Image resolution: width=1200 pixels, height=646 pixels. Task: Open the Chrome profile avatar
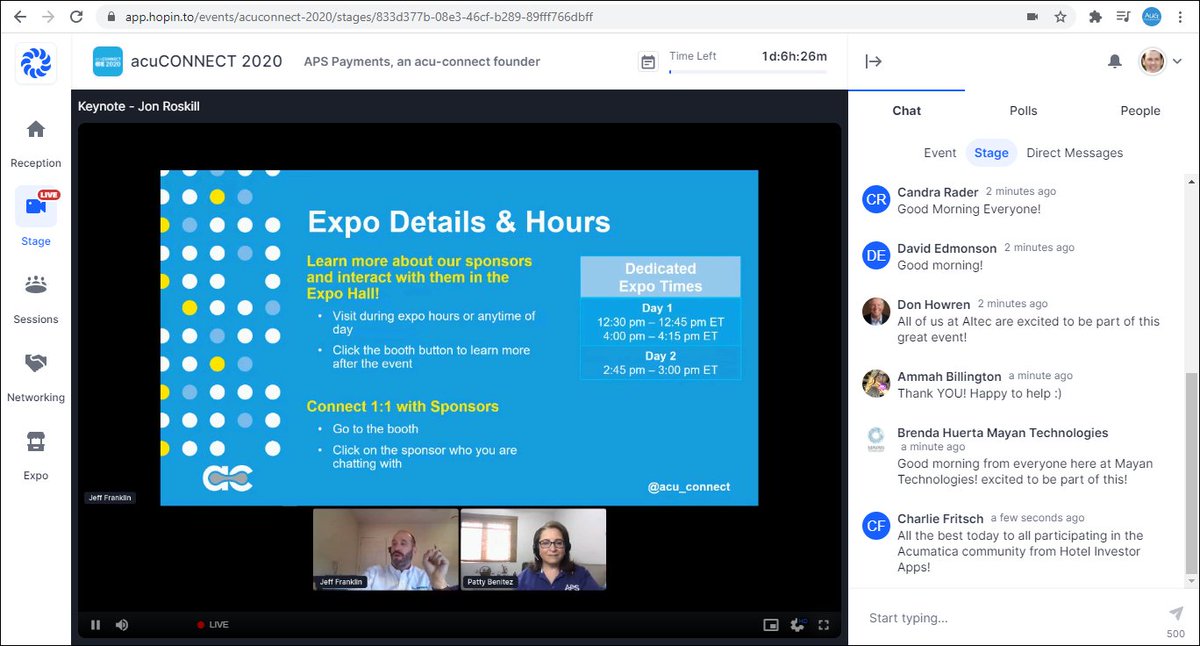point(1152,17)
